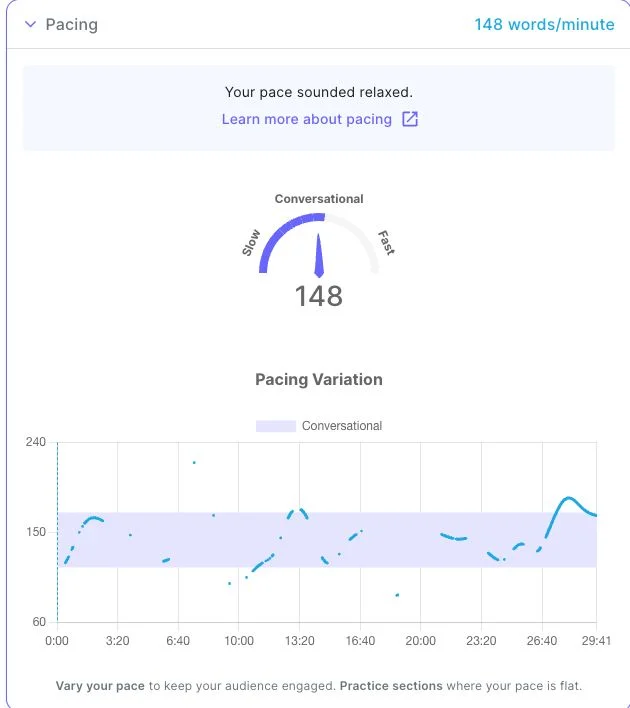Image resolution: width=630 pixels, height=708 pixels.
Task: Click the 148 words/minute summary
Action: (544, 24)
